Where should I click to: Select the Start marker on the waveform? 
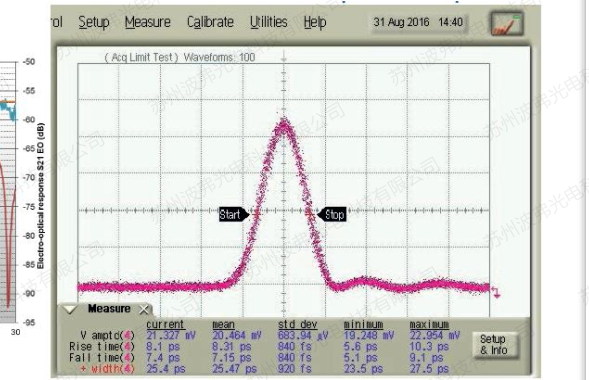tap(234, 214)
